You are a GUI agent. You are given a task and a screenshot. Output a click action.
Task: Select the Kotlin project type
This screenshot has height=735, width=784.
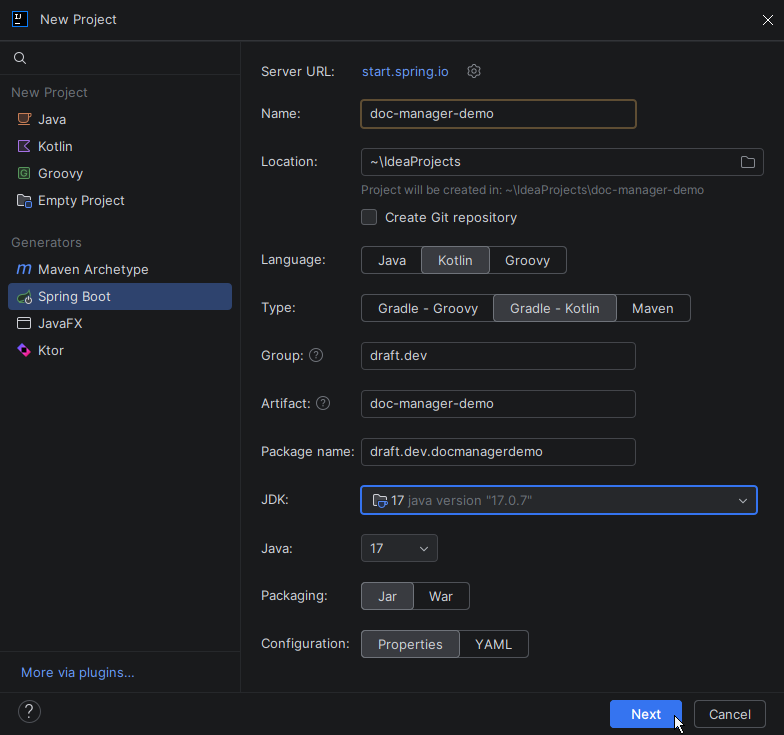tap(120, 146)
